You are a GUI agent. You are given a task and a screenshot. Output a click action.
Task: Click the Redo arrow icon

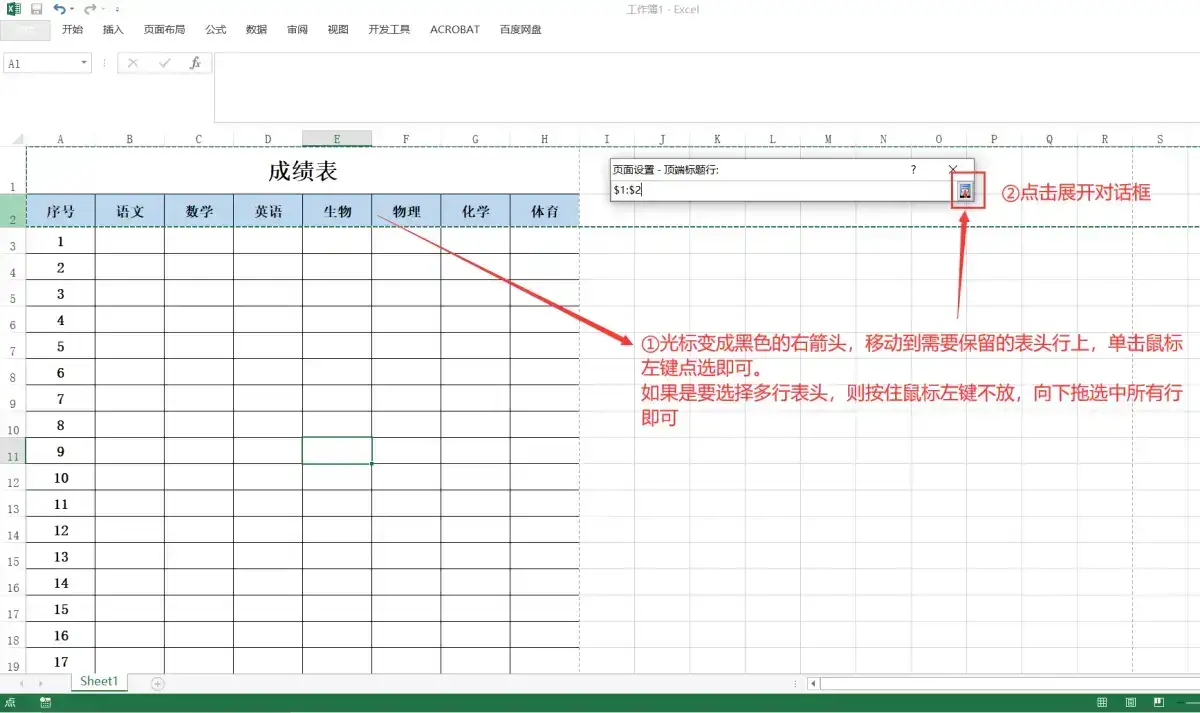tap(91, 9)
